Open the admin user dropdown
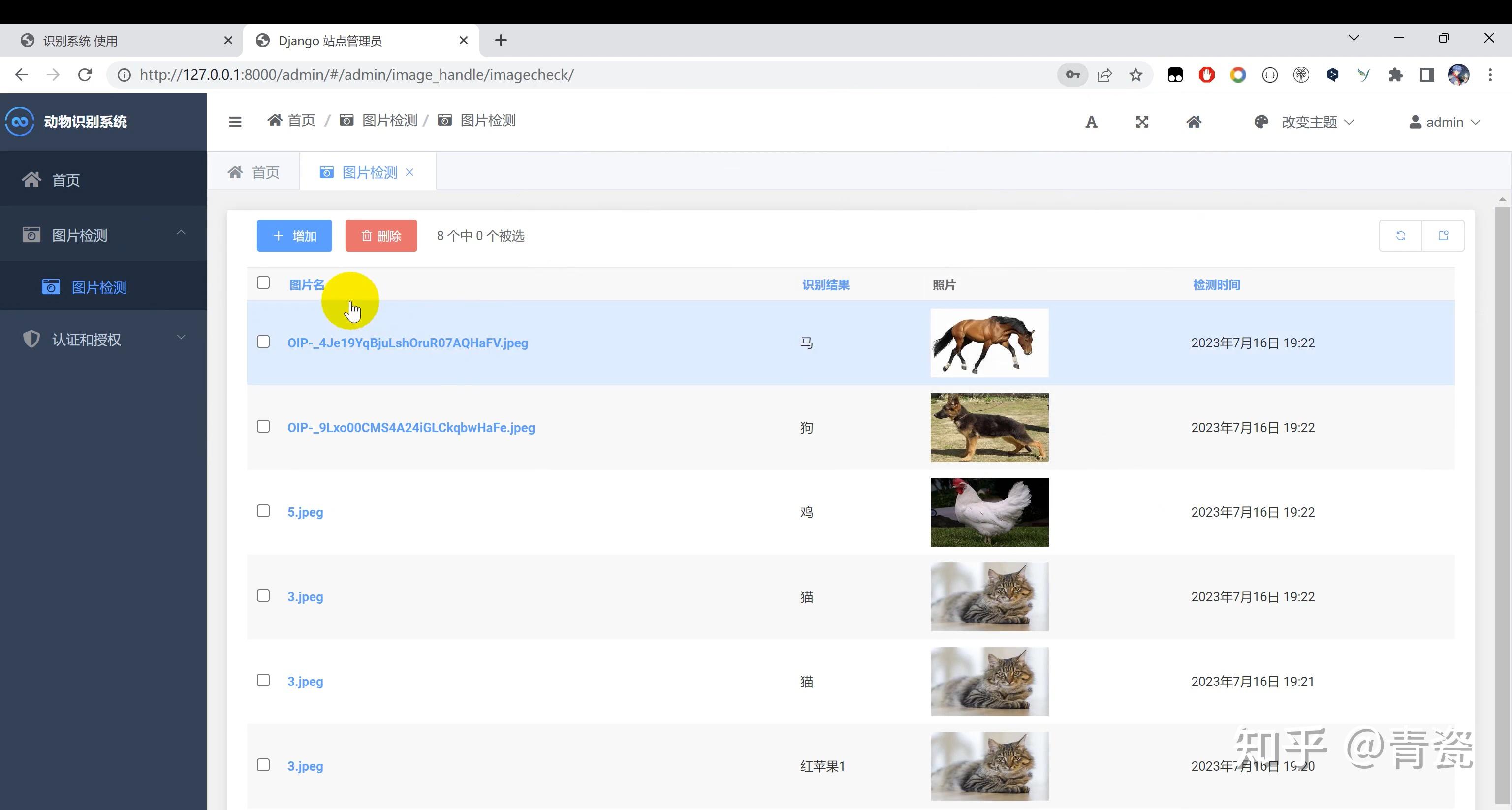Image resolution: width=1512 pixels, height=810 pixels. [1445, 122]
